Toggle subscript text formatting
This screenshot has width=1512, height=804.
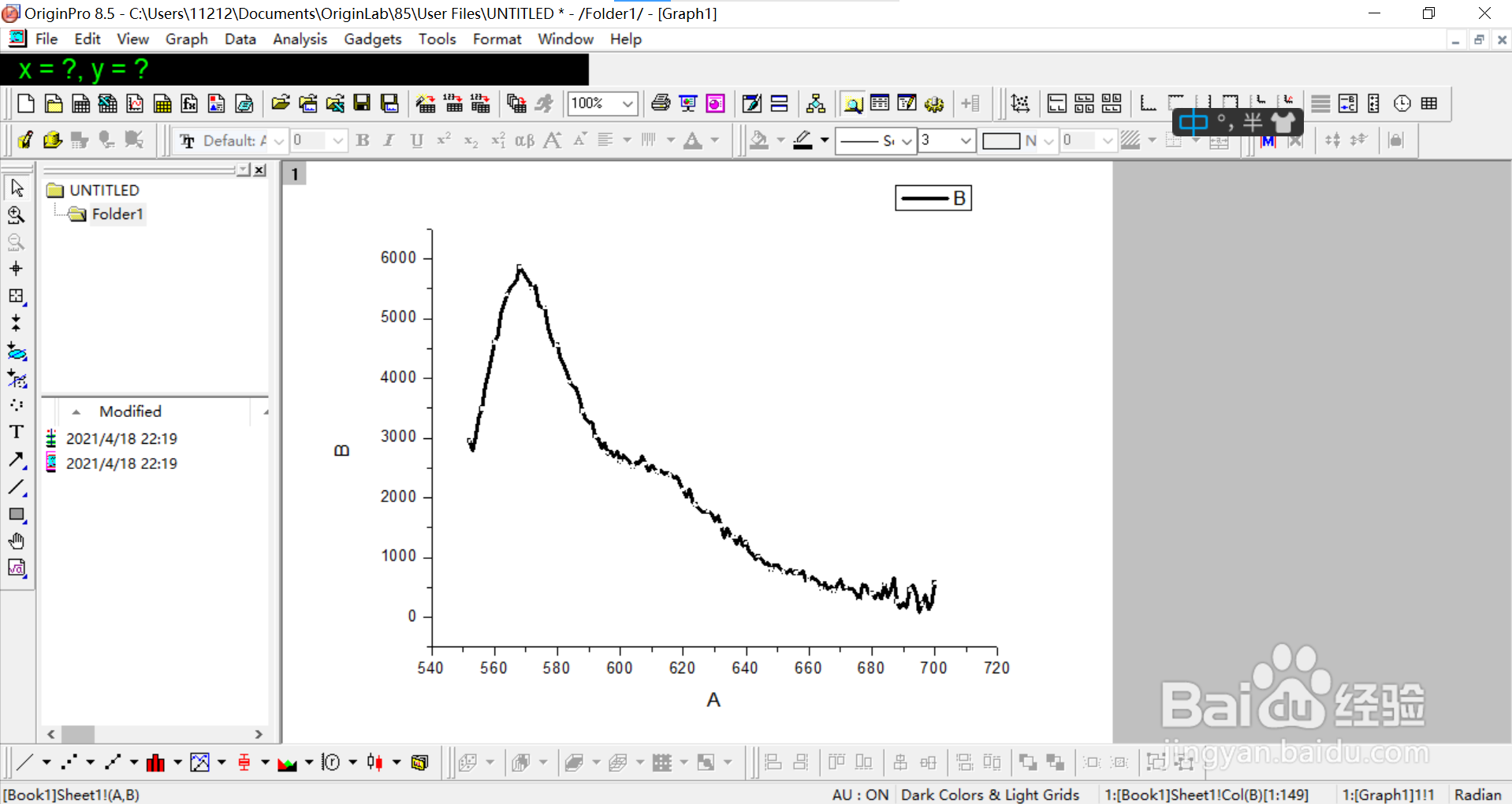point(471,140)
